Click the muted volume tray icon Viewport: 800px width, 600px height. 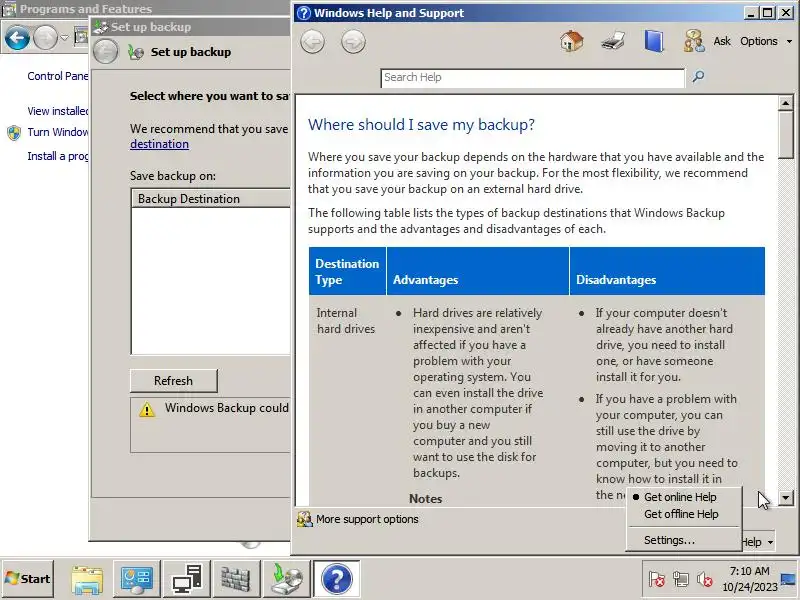pos(705,579)
